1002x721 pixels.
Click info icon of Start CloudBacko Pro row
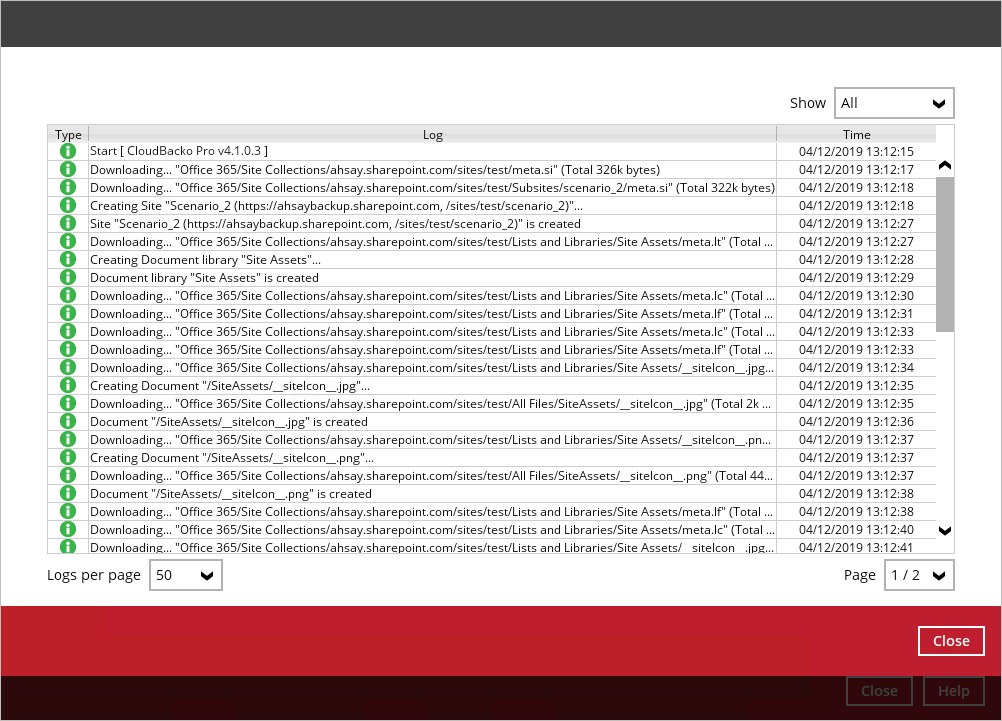point(68,151)
